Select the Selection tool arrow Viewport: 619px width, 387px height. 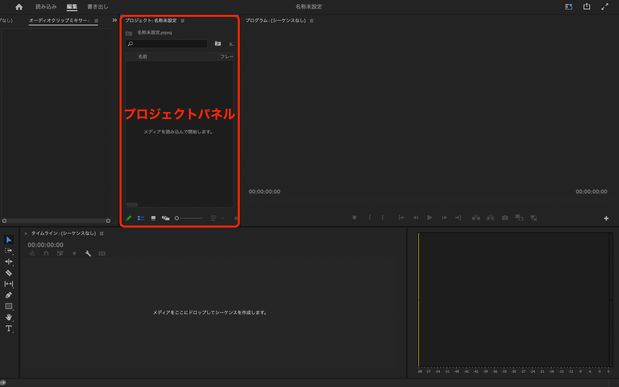[9, 240]
